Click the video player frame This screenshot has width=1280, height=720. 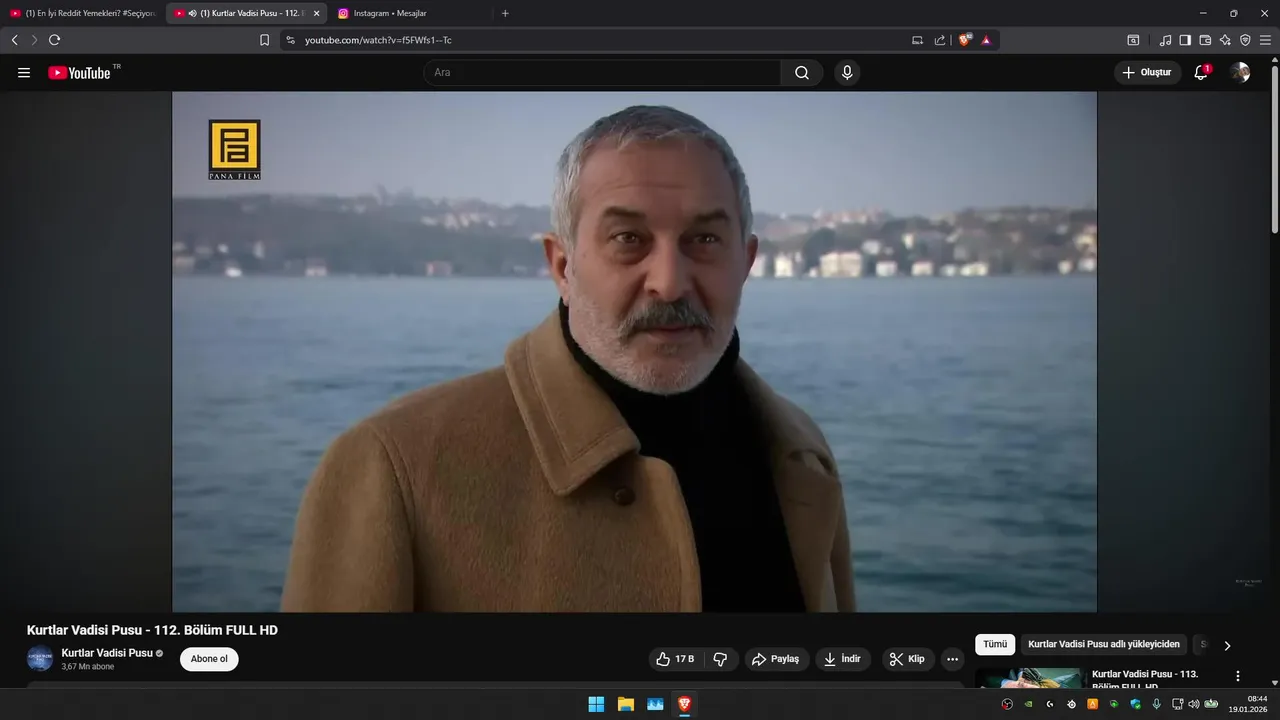tap(634, 352)
